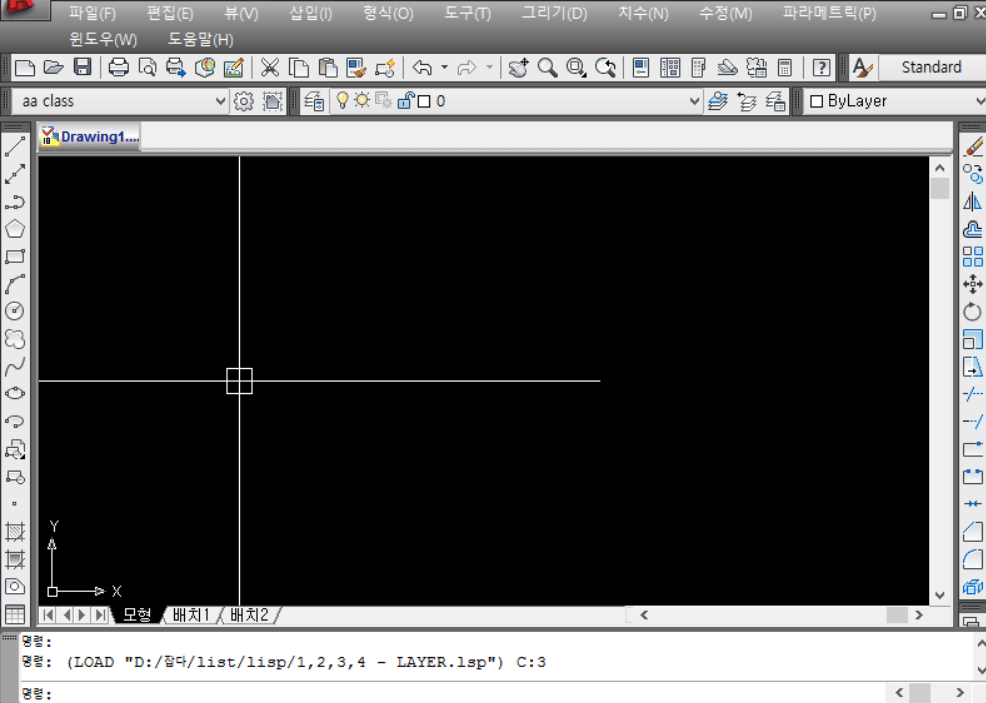Image resolution: width=986 pixels, height=703 pixels.
Task: Select the Line draw tool
Action: click(x=14, y=147)
